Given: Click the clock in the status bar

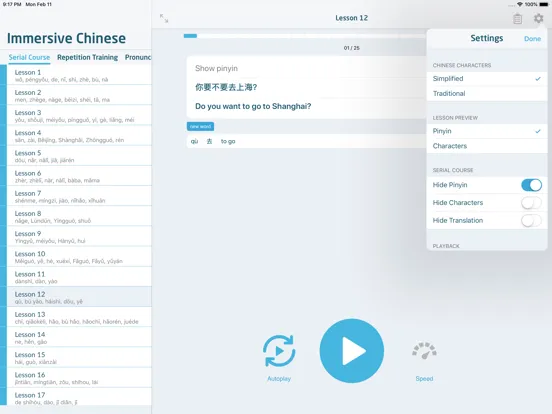Looking at the screenshot, I should coord(12,4).
